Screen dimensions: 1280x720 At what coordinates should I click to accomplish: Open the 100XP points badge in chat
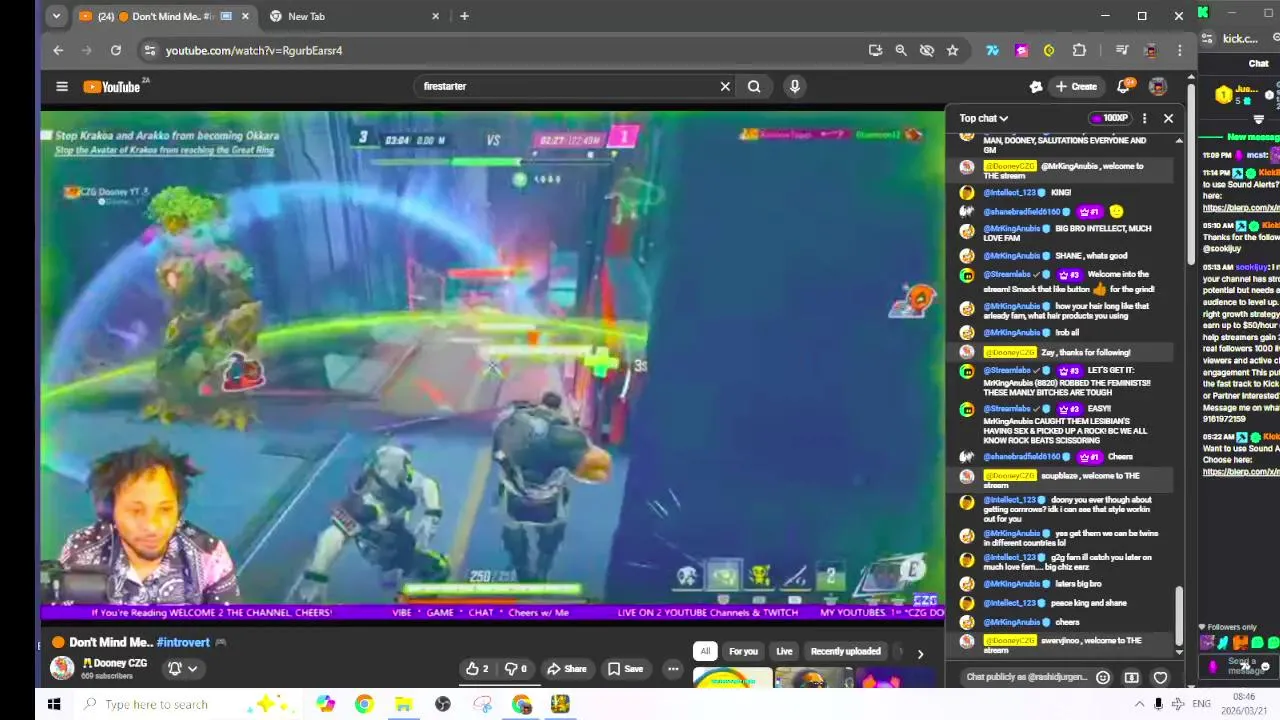click(1109, 118)
